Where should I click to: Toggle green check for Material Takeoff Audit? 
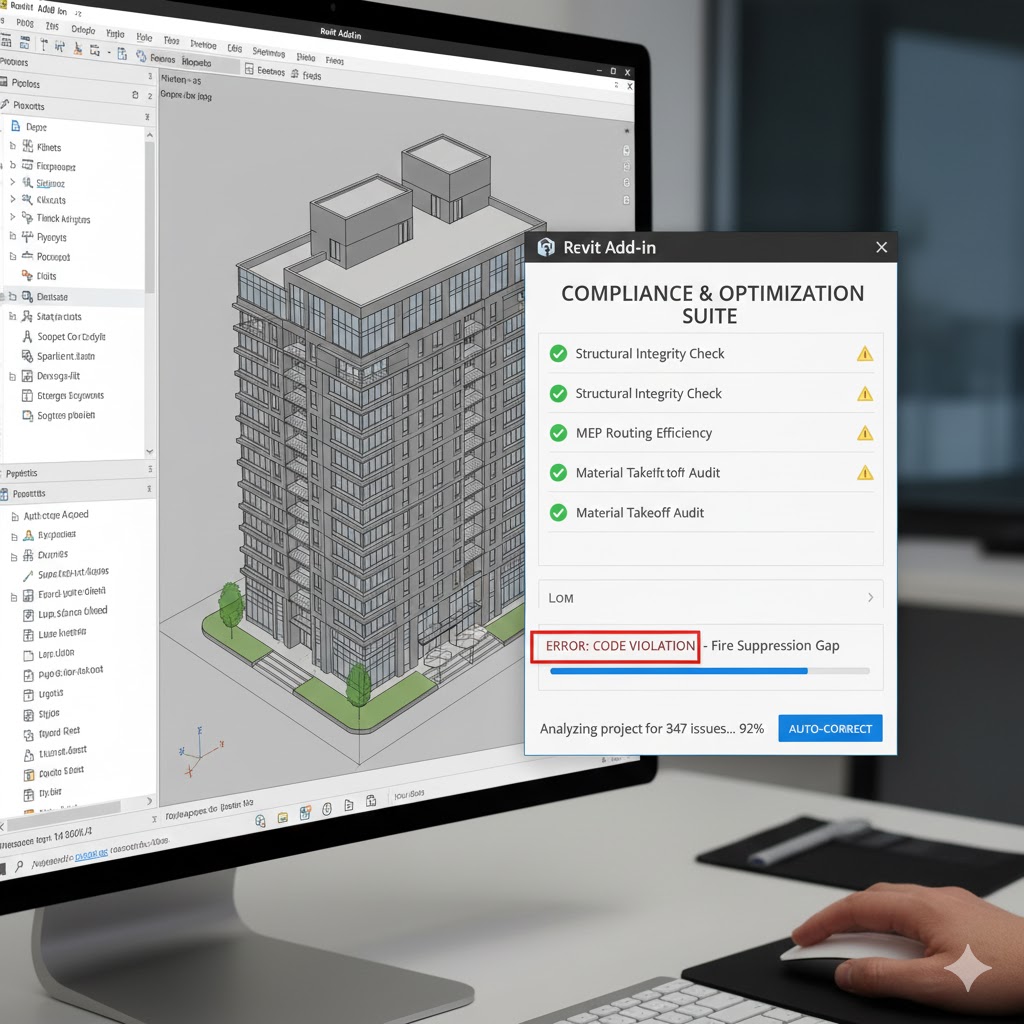[558, 513]
